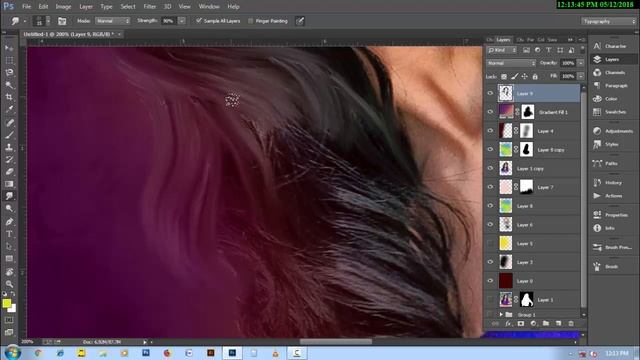Image resolution: width=640 pixels, height=360 pixels.
Task: Select the Lasso tool
Action: (9, 73)
